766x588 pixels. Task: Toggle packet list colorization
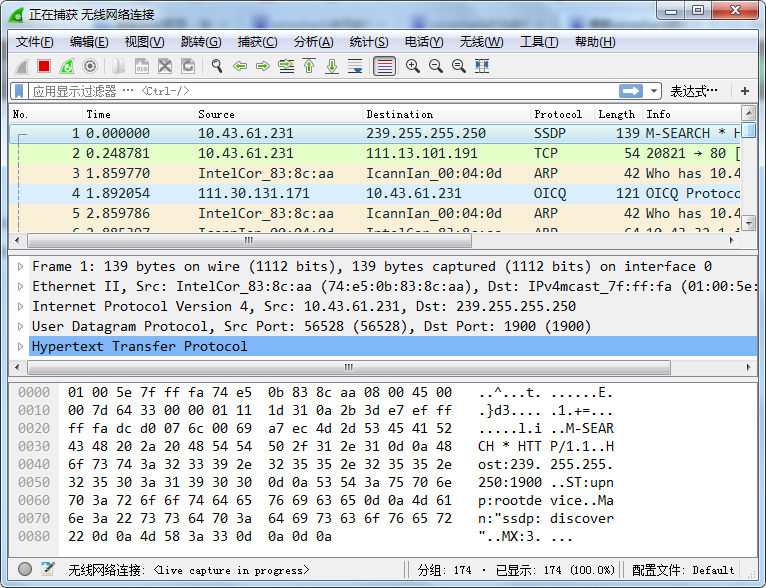[x=384, y=66]
